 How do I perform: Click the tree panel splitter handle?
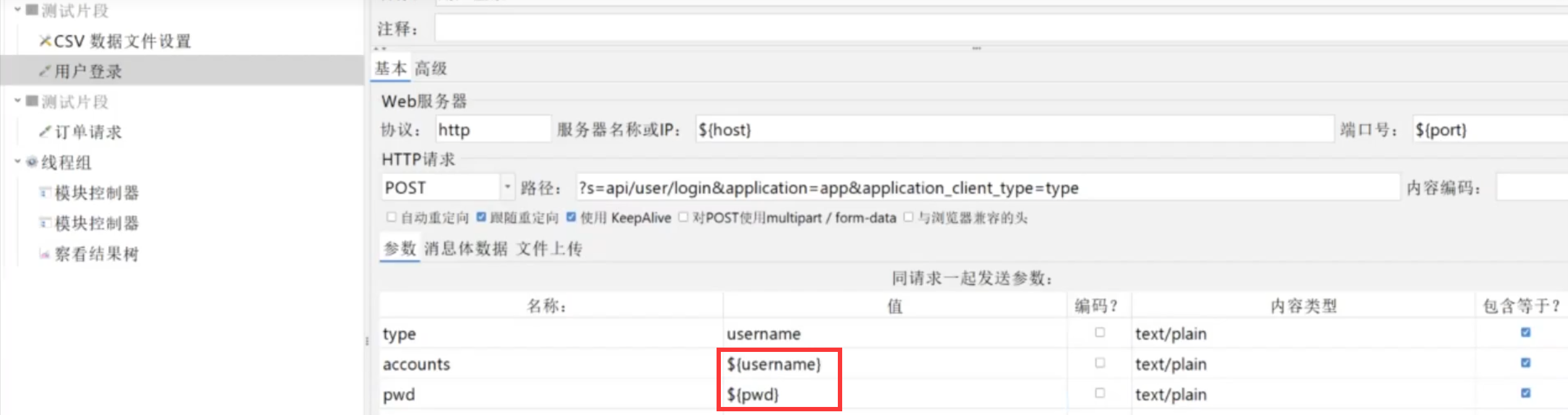point(367,341)
